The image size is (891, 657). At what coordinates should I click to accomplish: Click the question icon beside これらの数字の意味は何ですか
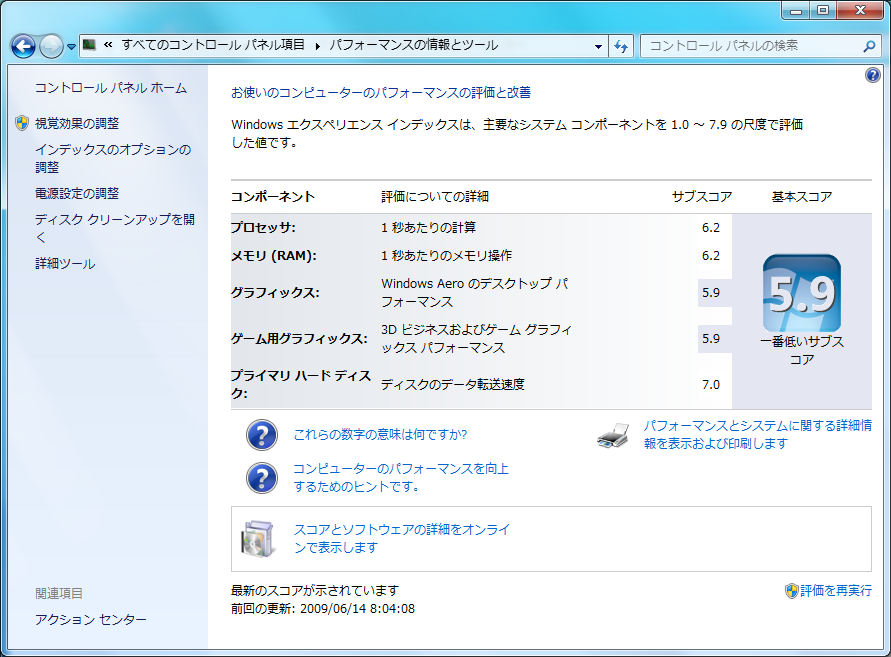[261, 435]
